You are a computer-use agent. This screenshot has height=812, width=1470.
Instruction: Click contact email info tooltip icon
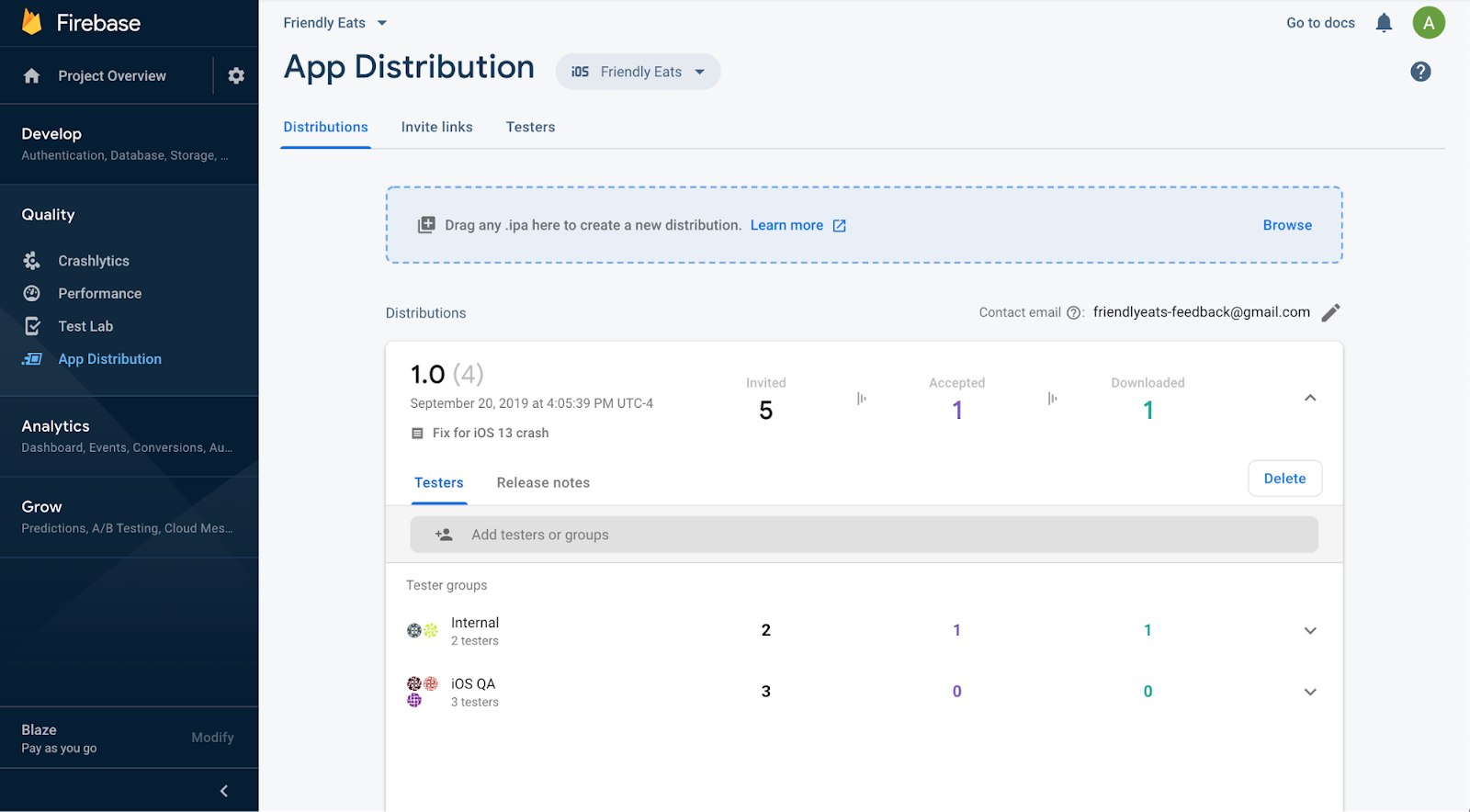click(x=1073, y=313)
